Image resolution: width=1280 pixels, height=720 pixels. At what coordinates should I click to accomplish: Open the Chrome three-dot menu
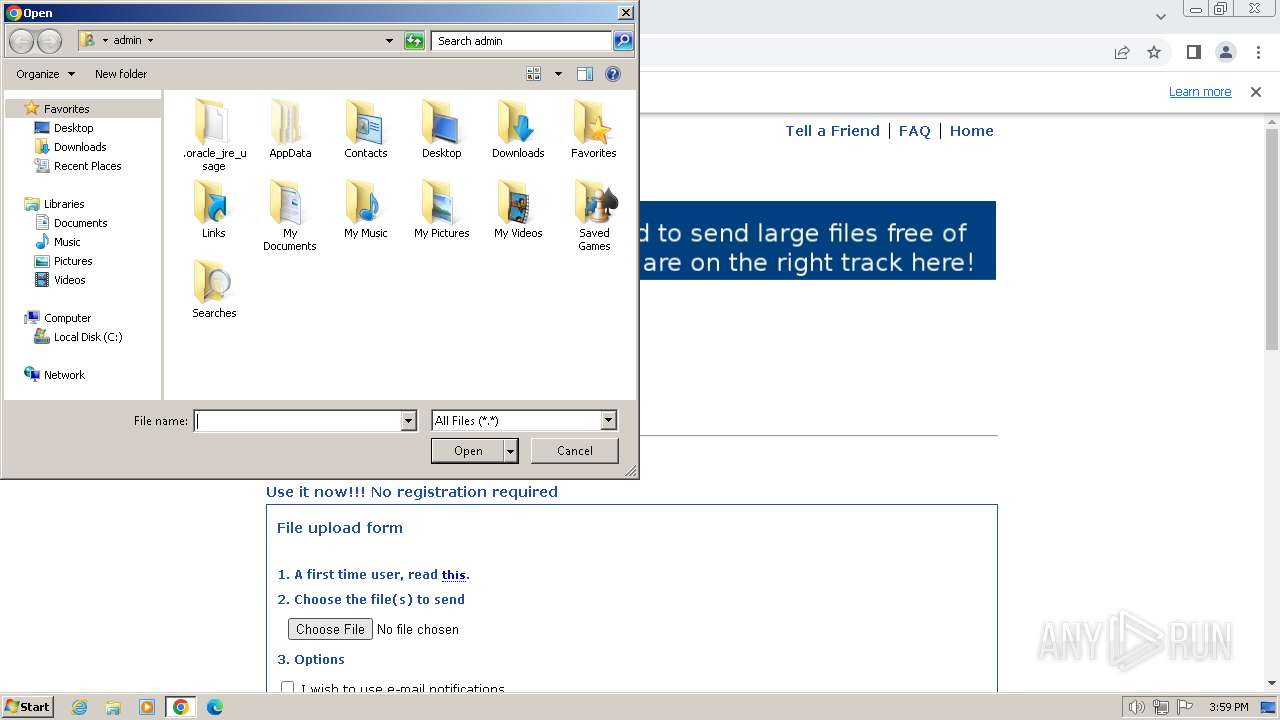click(1258, 52)
